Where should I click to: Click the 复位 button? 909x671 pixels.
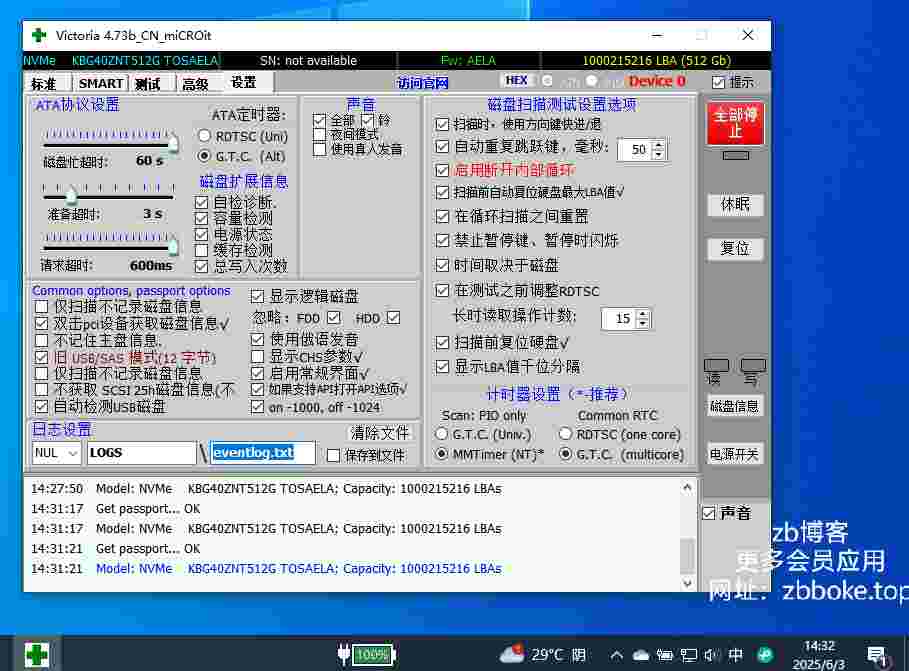coord(735,248)
